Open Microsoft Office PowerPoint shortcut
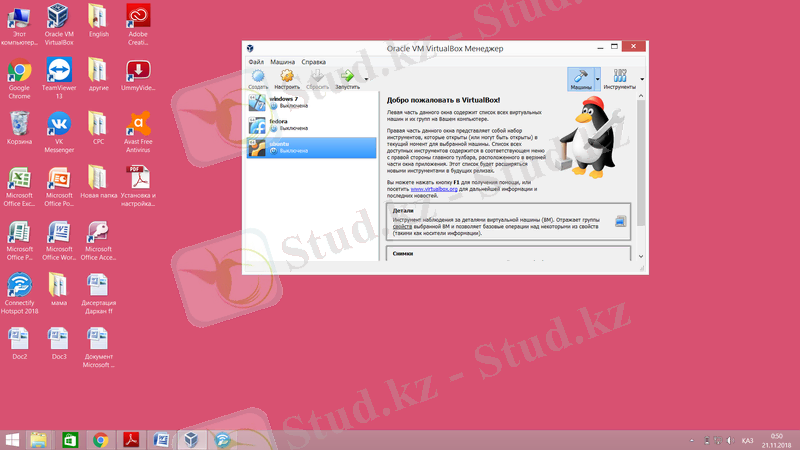This screenshot has width=800, height=450. (59, 186)
